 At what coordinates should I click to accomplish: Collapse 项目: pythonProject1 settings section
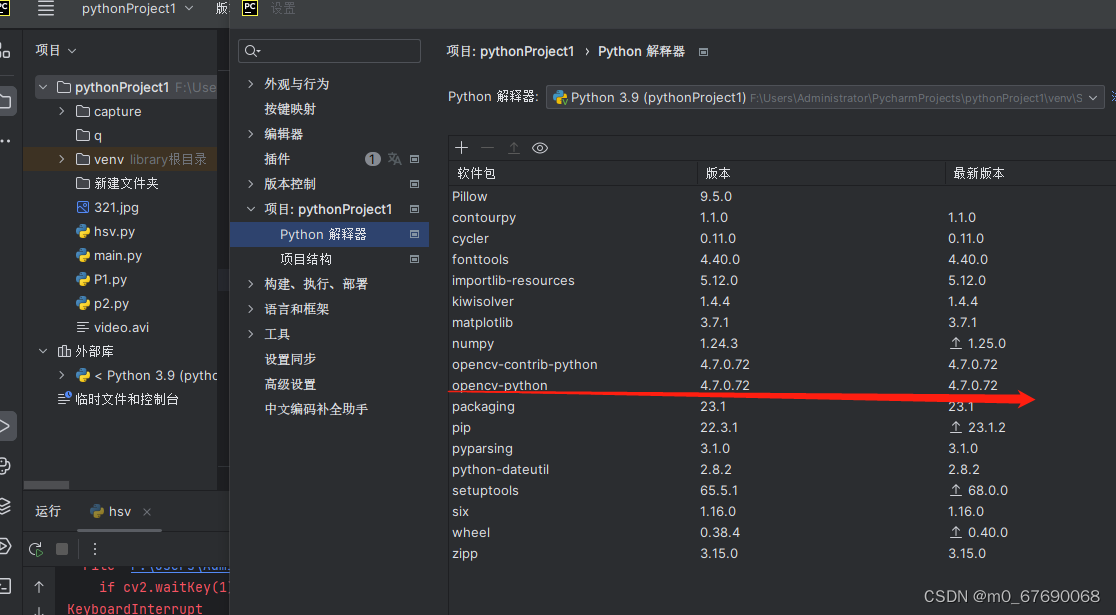pyautogui.click(x=251, y=209)
